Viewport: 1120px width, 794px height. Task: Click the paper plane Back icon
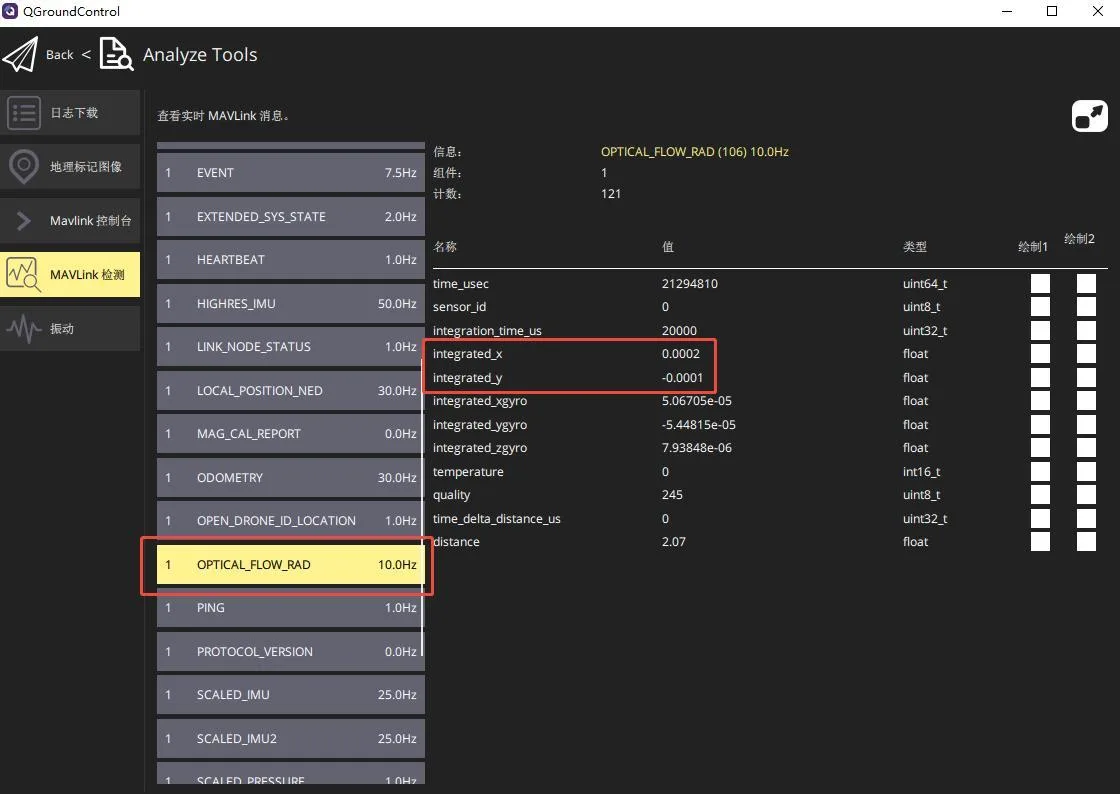[20, 54]
